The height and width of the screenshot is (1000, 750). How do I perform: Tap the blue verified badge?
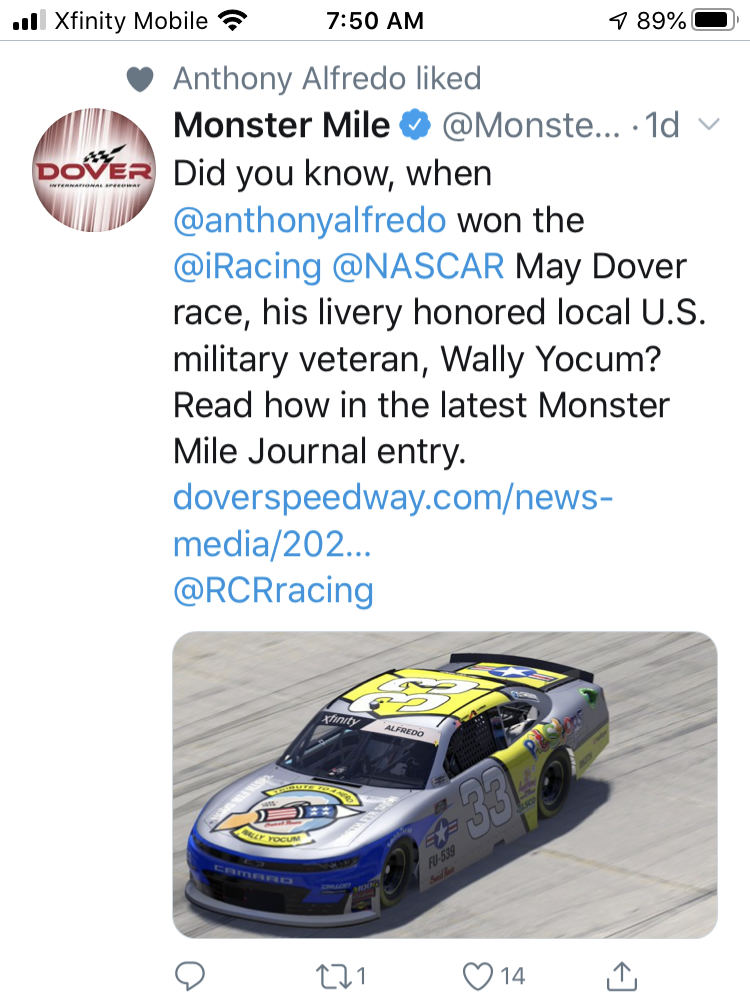(415, 126)
